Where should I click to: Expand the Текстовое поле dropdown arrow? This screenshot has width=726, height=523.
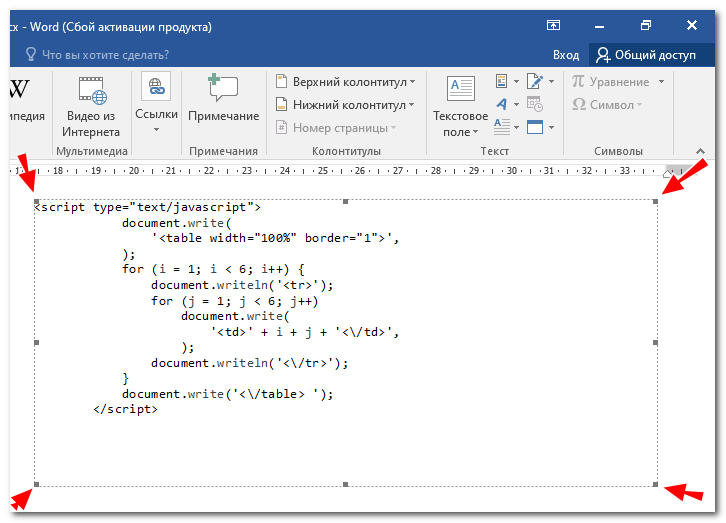tap(476, 133)
